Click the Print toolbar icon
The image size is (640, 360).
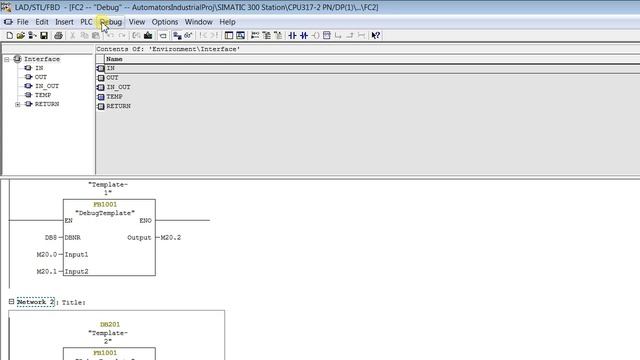[x=58, y=36]
